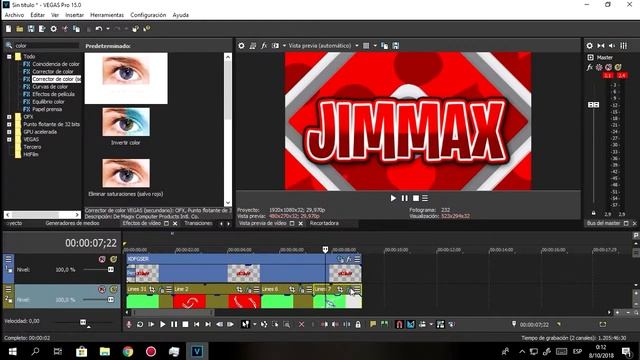Toggle automatic crossfades icon
This screenshot has width=640, height=360.
tap(411, 324)
